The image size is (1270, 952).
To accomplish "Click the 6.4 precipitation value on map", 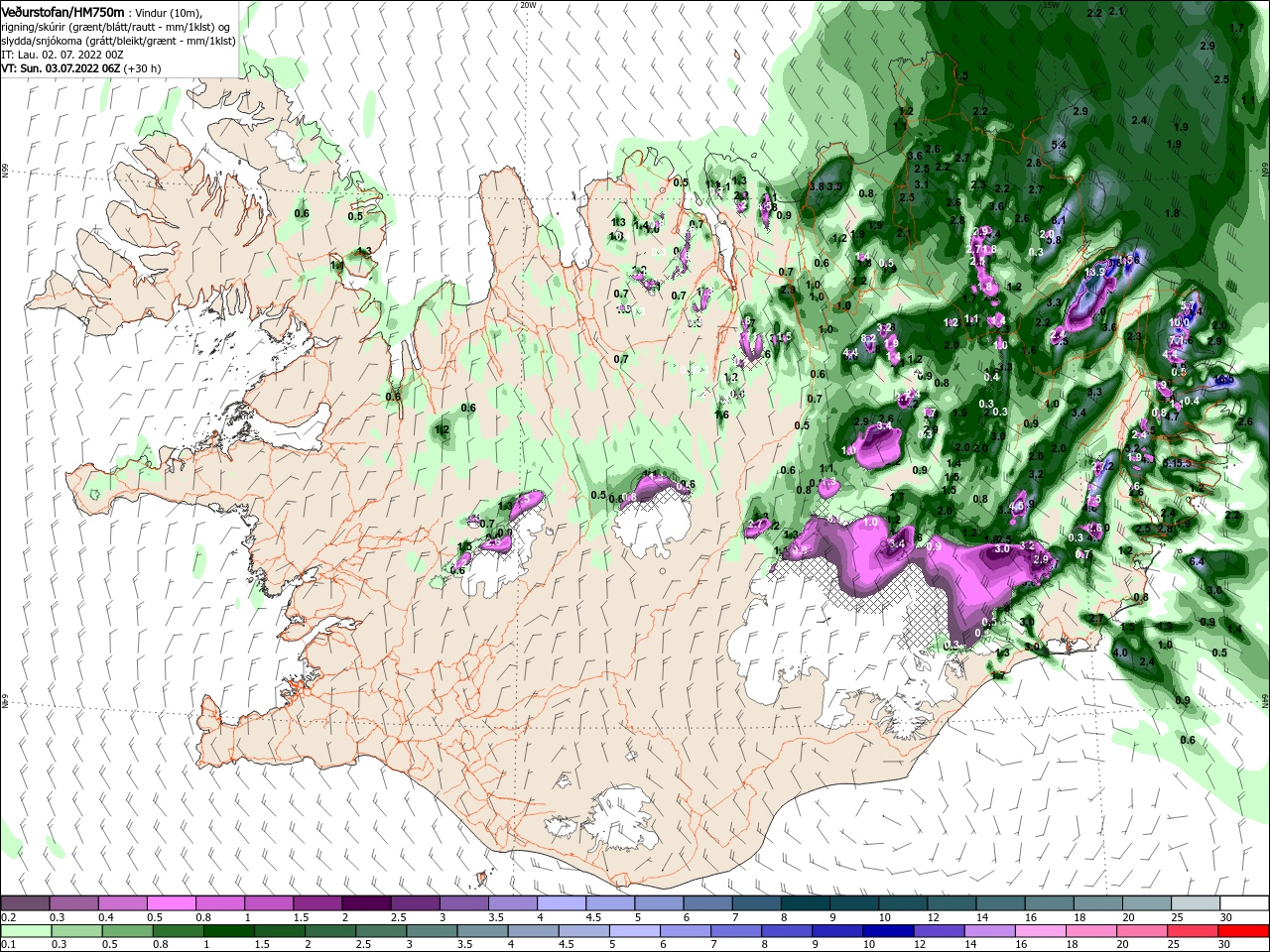I will tap(1197, 562).
